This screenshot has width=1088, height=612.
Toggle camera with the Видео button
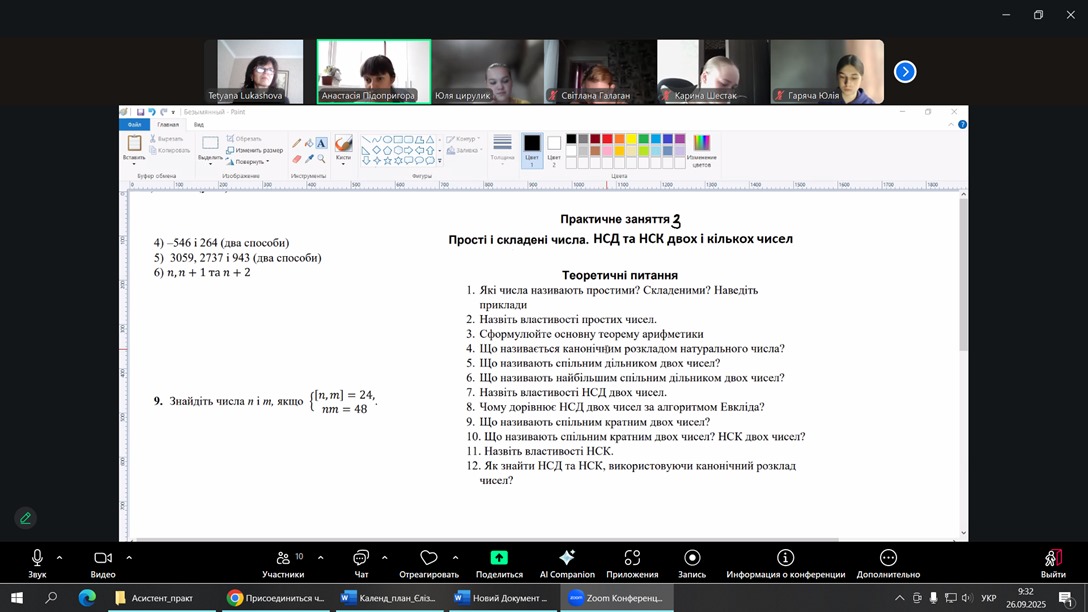(103, 563)
